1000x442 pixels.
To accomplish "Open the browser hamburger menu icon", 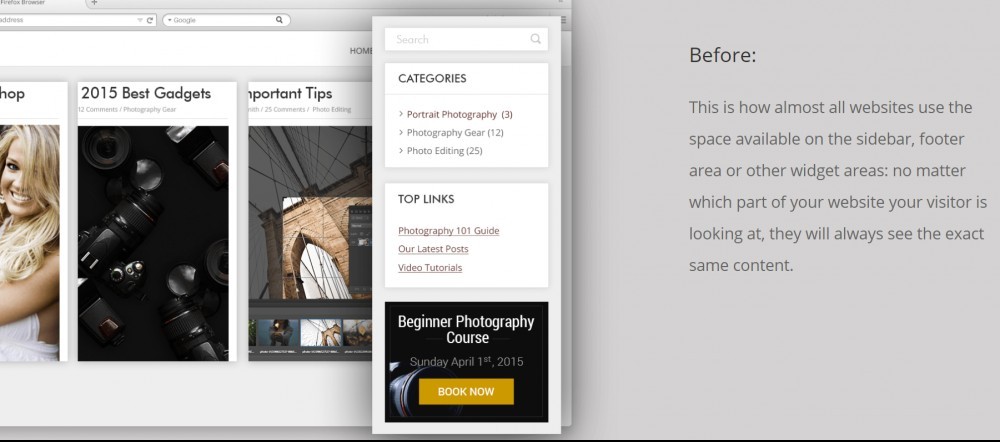I will click(x=563, y=20).
